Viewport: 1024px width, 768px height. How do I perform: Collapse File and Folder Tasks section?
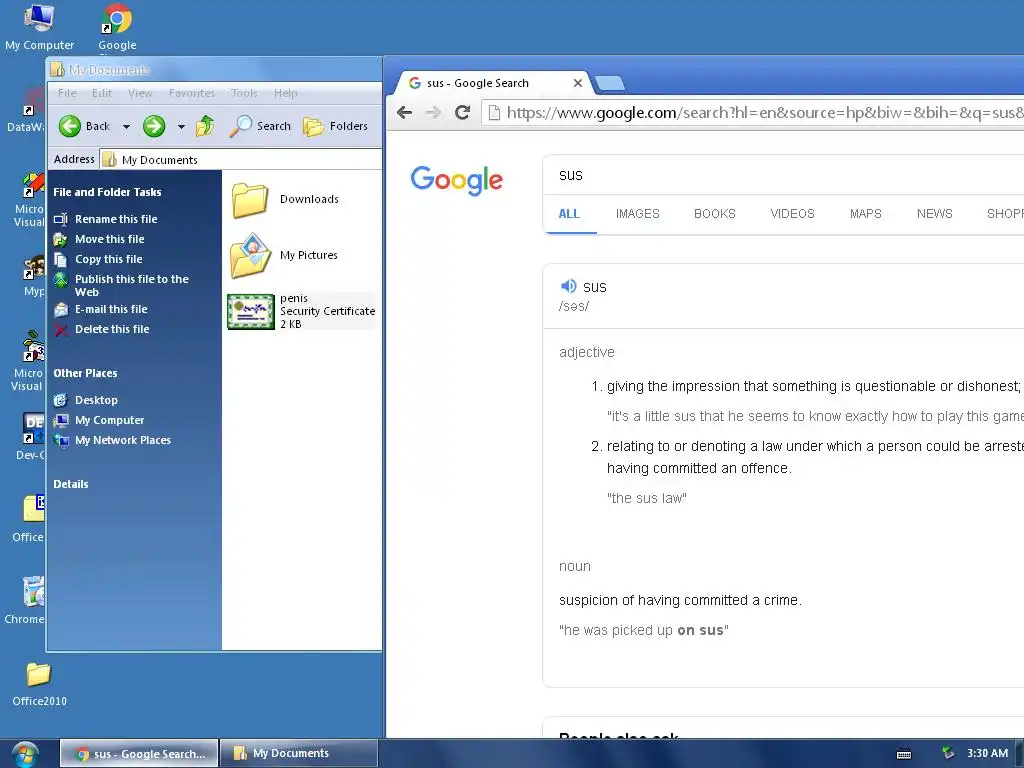(107, 192)
